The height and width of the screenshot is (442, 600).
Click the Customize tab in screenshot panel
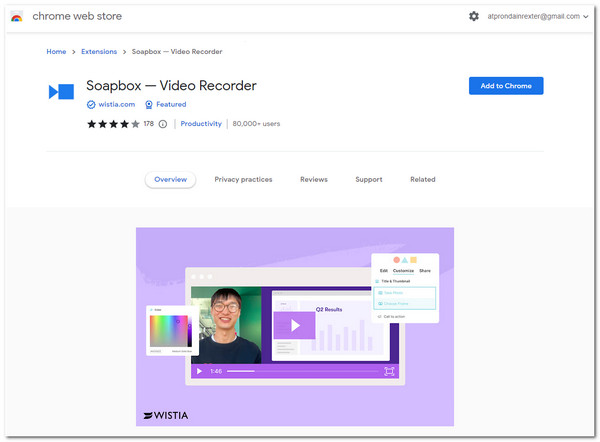click(403, 271)
